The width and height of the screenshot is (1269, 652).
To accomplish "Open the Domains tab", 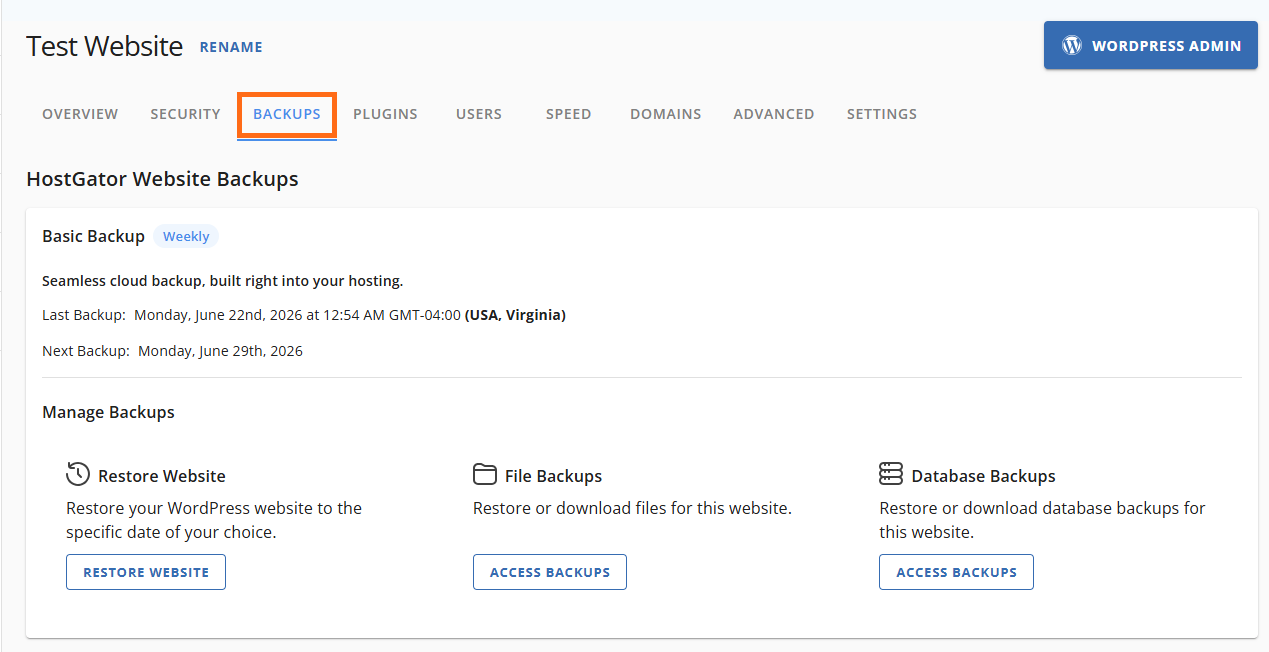I will coord(665,114).
